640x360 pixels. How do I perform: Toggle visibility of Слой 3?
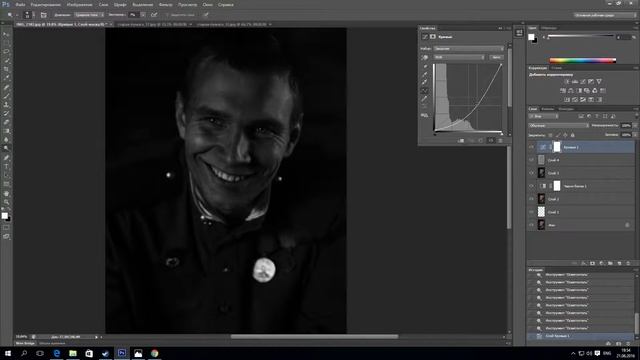pos(531,173)
